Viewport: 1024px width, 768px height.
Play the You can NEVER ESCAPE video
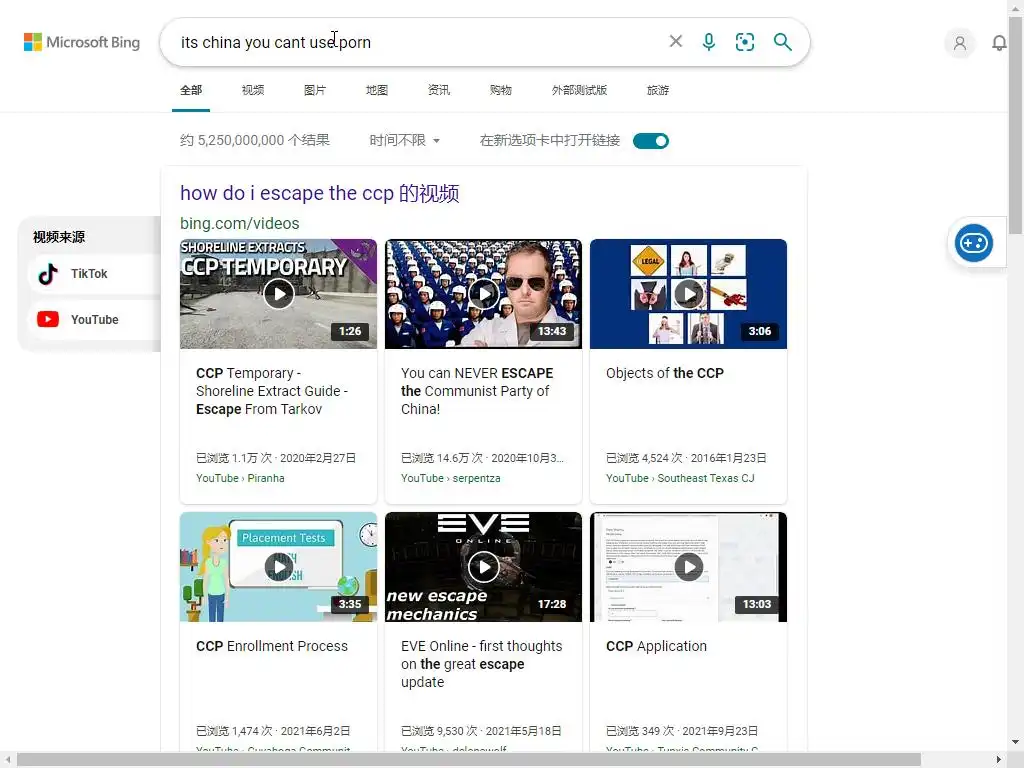point(483,294)
